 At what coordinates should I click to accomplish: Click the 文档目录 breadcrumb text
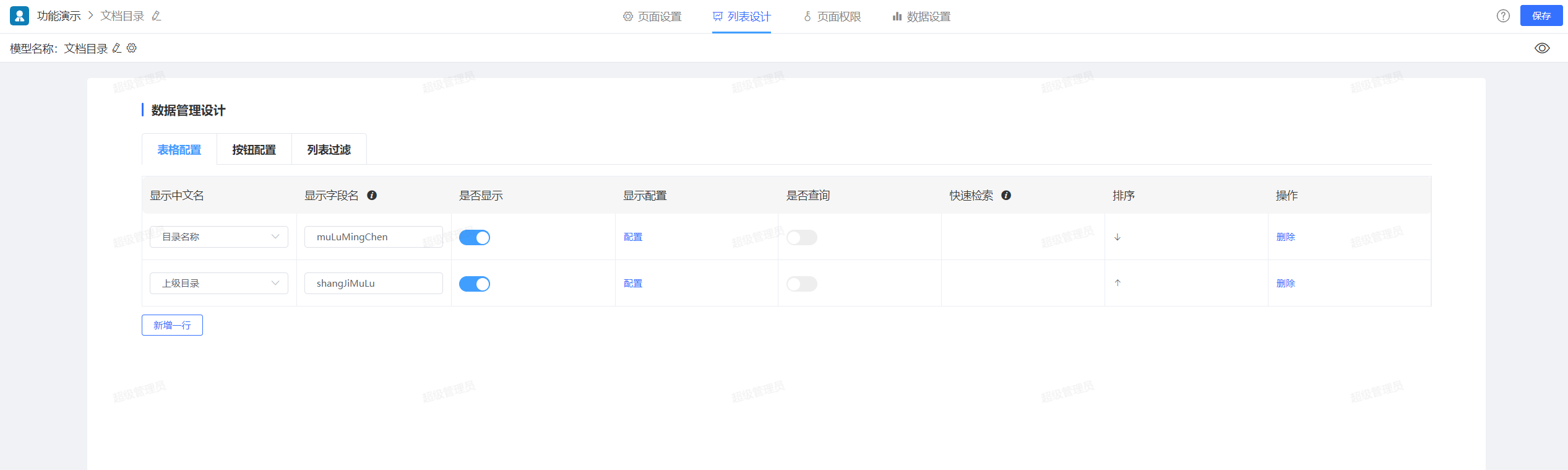coord(123,16)
